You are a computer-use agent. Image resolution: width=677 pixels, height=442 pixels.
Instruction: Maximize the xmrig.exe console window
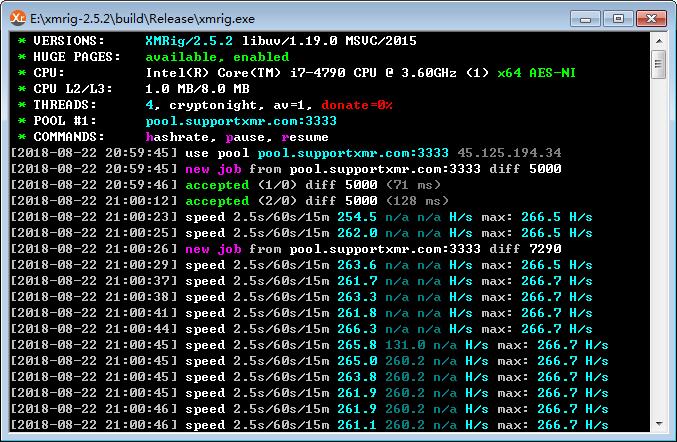(618, 19)
